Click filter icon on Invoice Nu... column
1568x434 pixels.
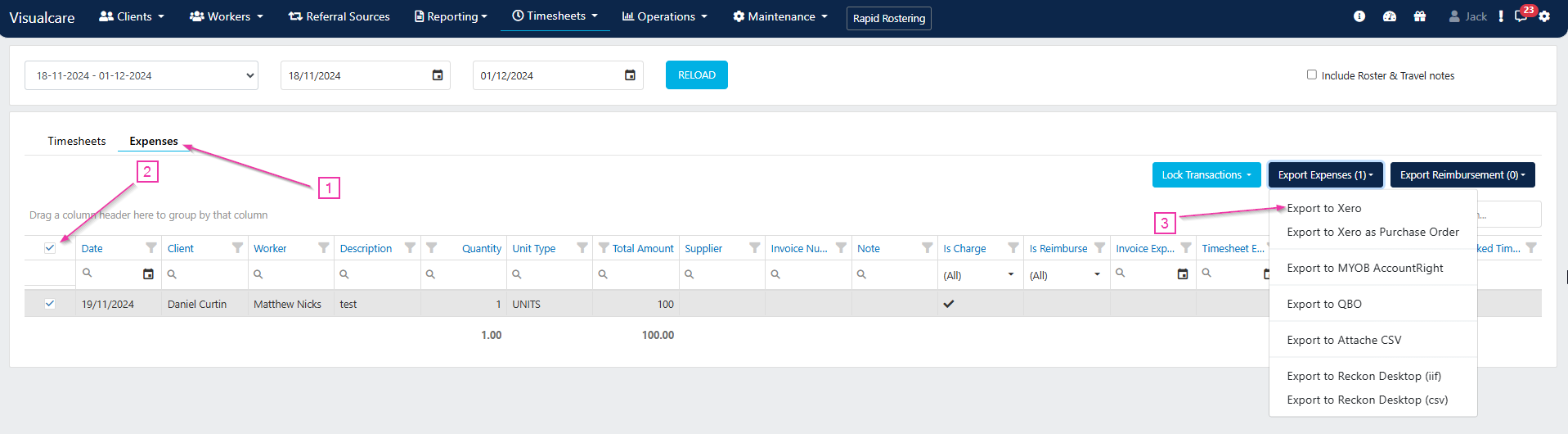click(841, 247)
